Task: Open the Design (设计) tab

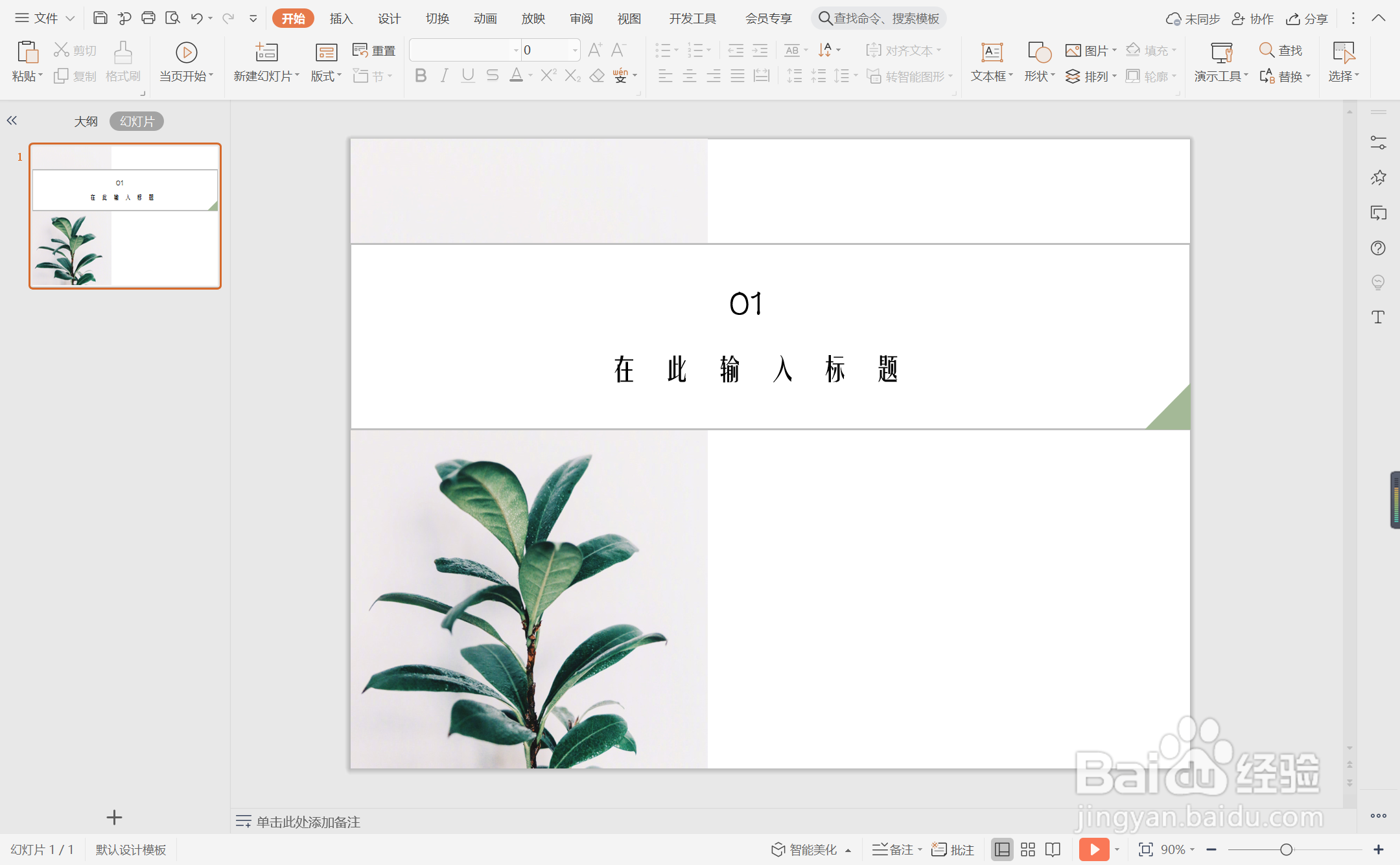Action: [x=389, y=18]
